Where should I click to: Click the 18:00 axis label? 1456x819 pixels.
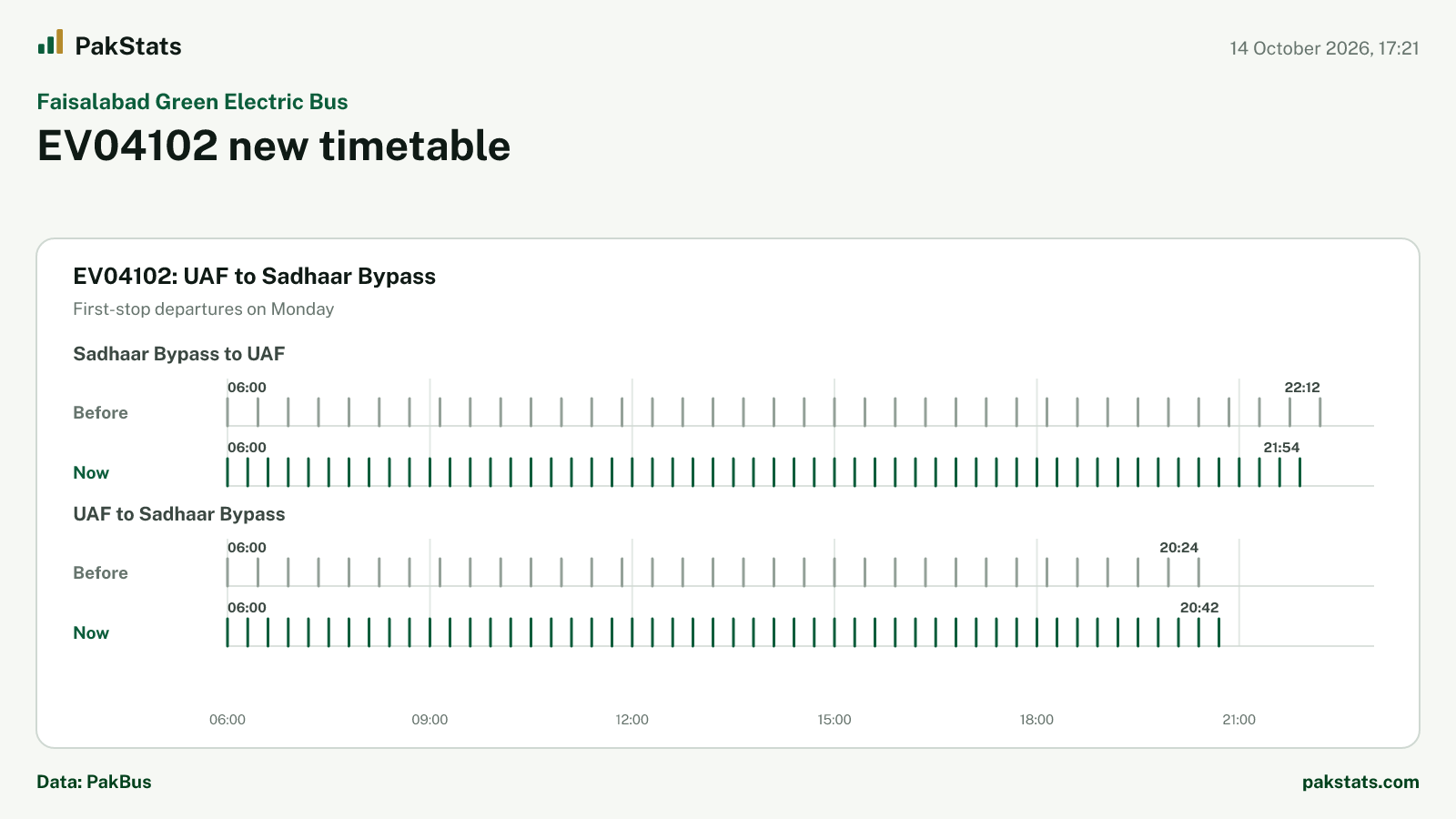pos(1036,720)
